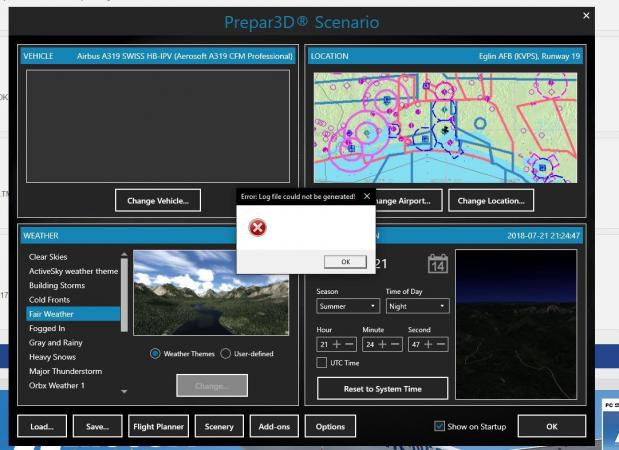Select Cold Fronts weather theme
Image resolution: width=619 pixels, height=450 pixels.
pos(73,300)
